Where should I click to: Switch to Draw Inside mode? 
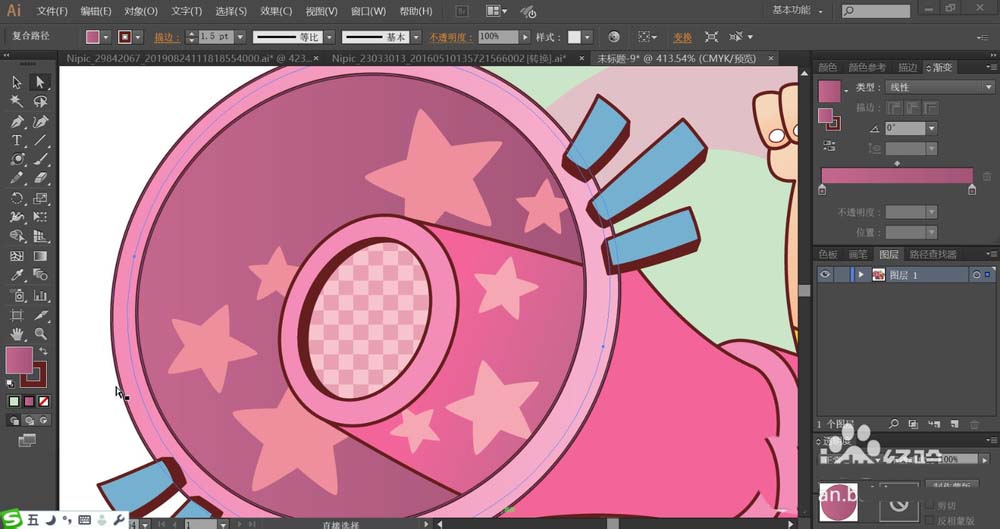43,421
